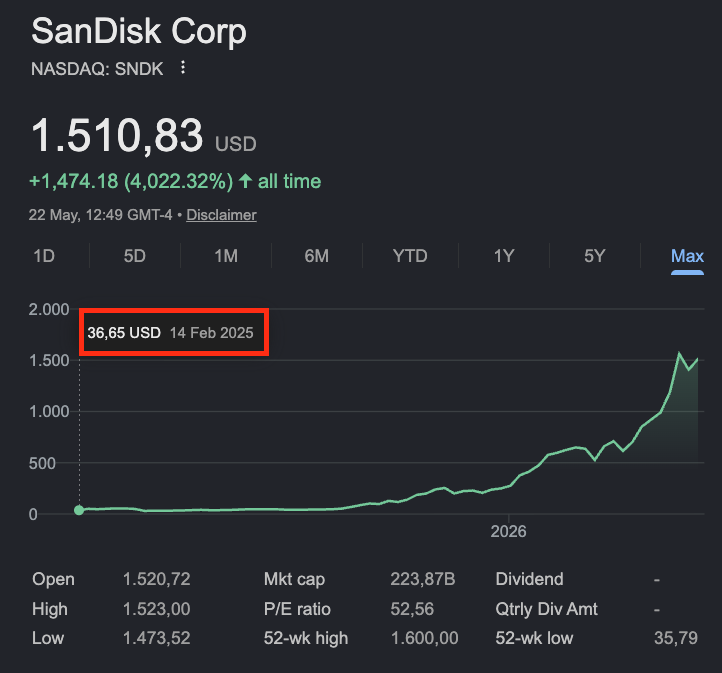722x673 pixels.
Task: Select the 6M chart range
Action: pos(317,256)
